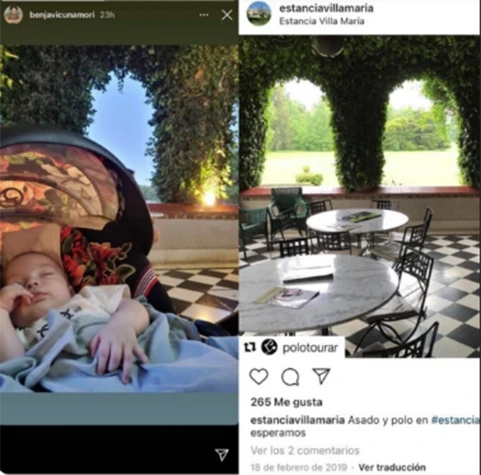Open the #estancia hashtag in caption
The height and width of the screenshot is (475, 481).
(x=455, y=420)
